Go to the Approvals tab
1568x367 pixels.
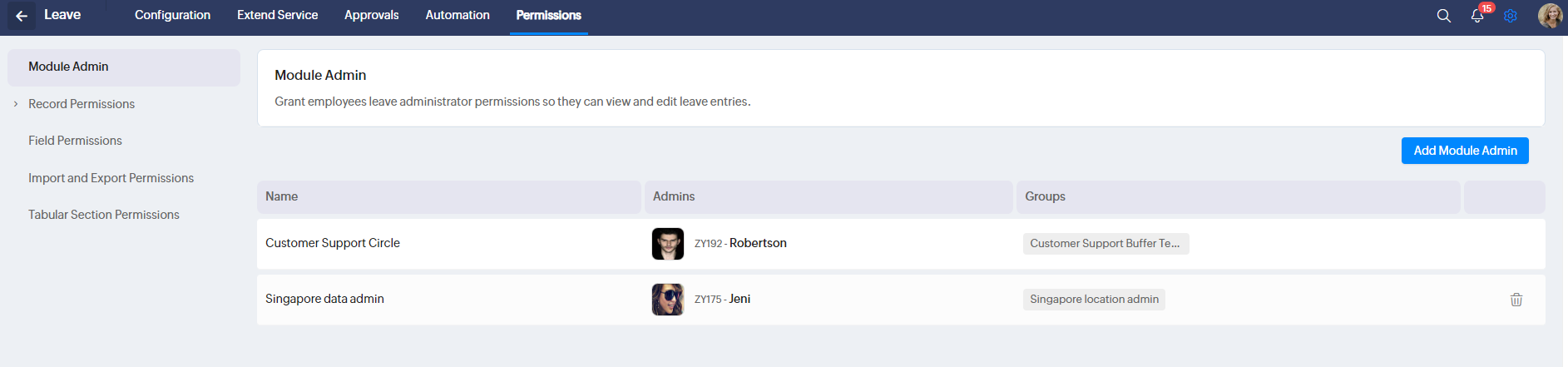click(x=371, y=15)
